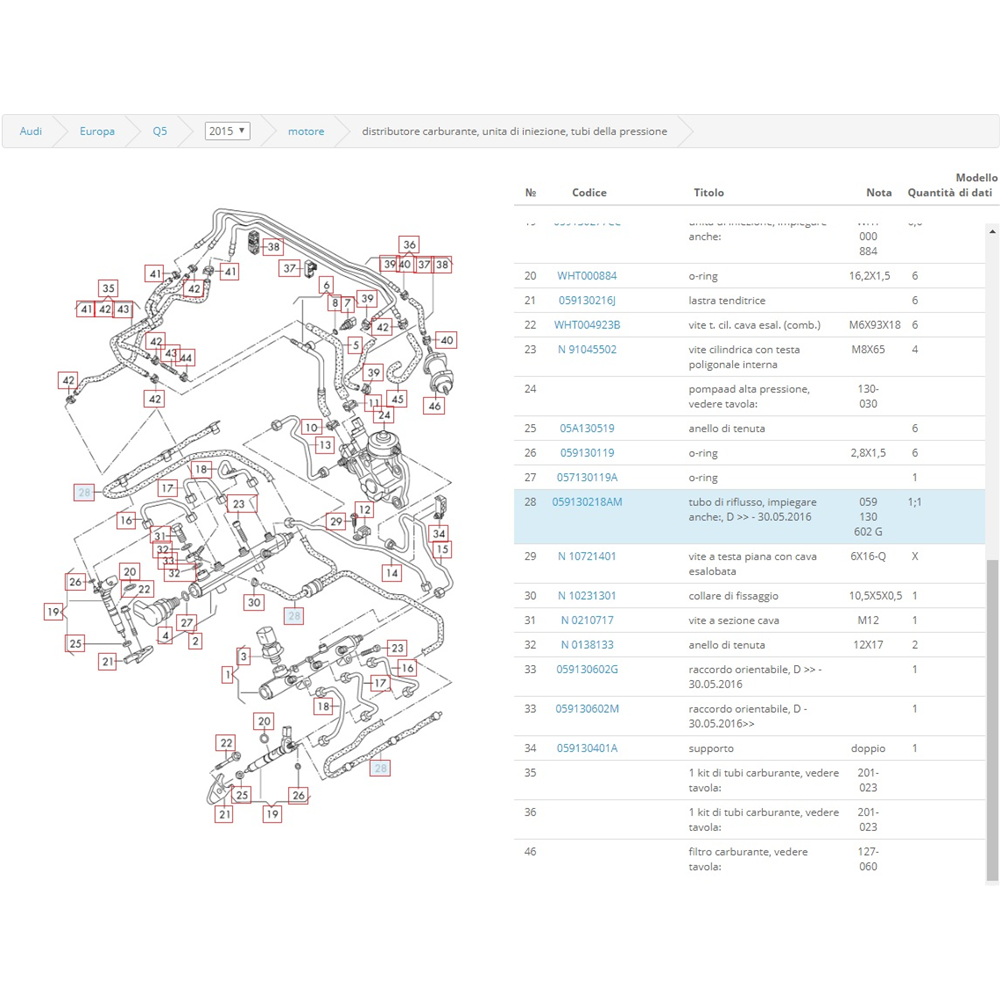Click the parts table scrollbar thumb
This screenshot has height=1000, width=1000.
[992, 720]
